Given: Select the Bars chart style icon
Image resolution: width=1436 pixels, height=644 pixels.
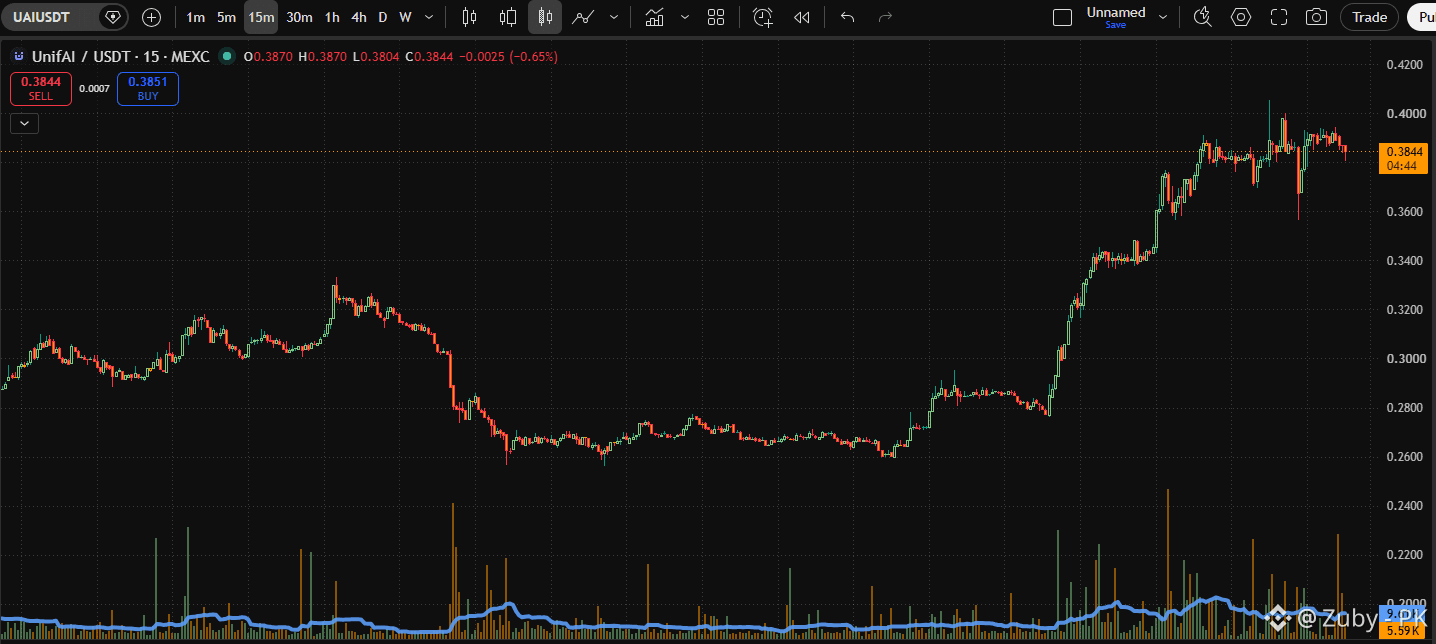Looking at the screenshot, I should click(470, 17).
